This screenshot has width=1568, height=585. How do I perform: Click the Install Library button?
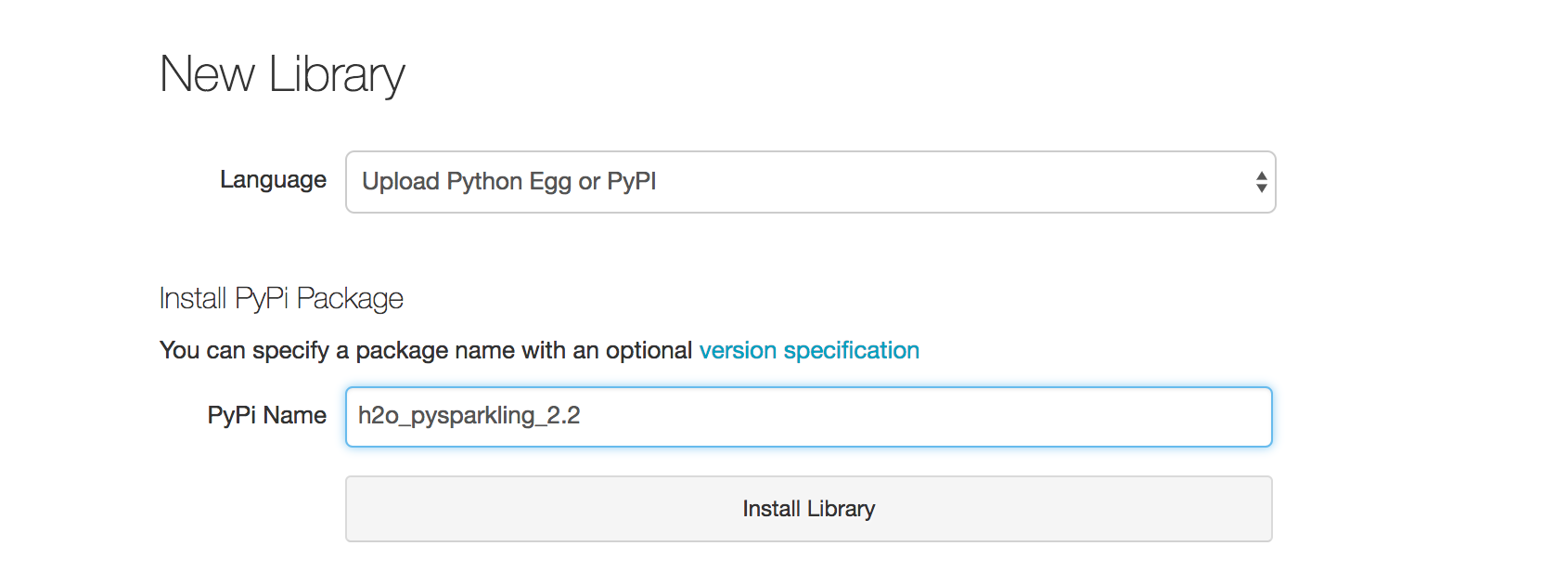coord(808,509)
